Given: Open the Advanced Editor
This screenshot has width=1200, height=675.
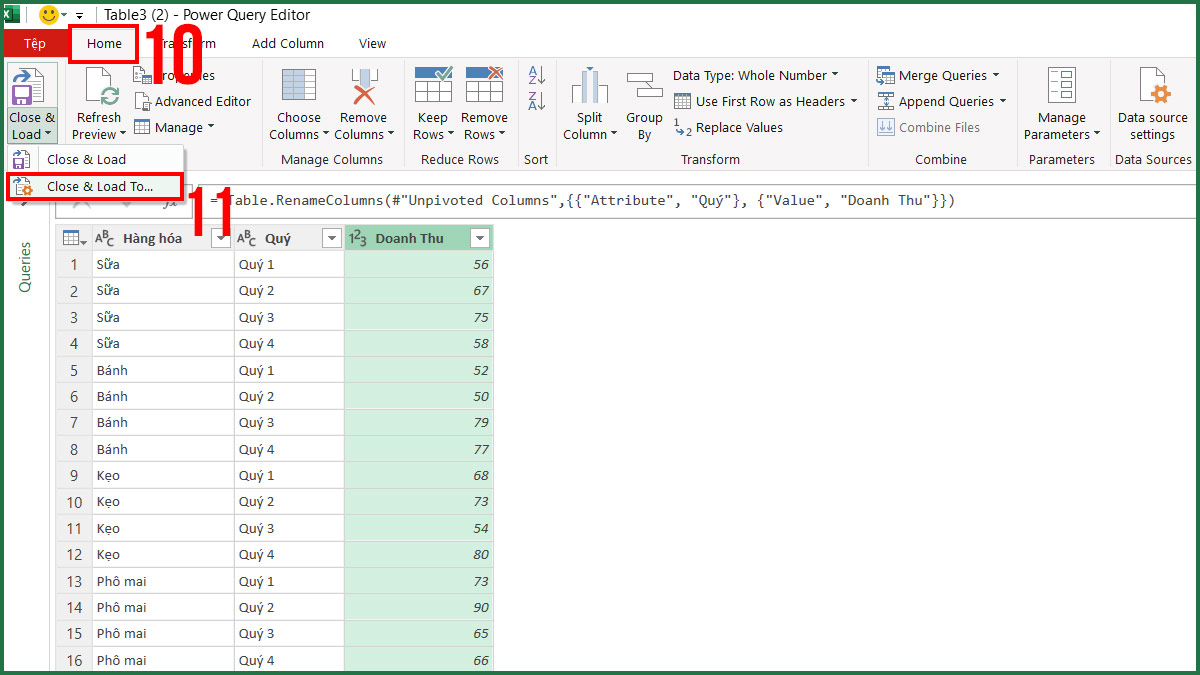Looking at the screenshot, I should 193,101.
